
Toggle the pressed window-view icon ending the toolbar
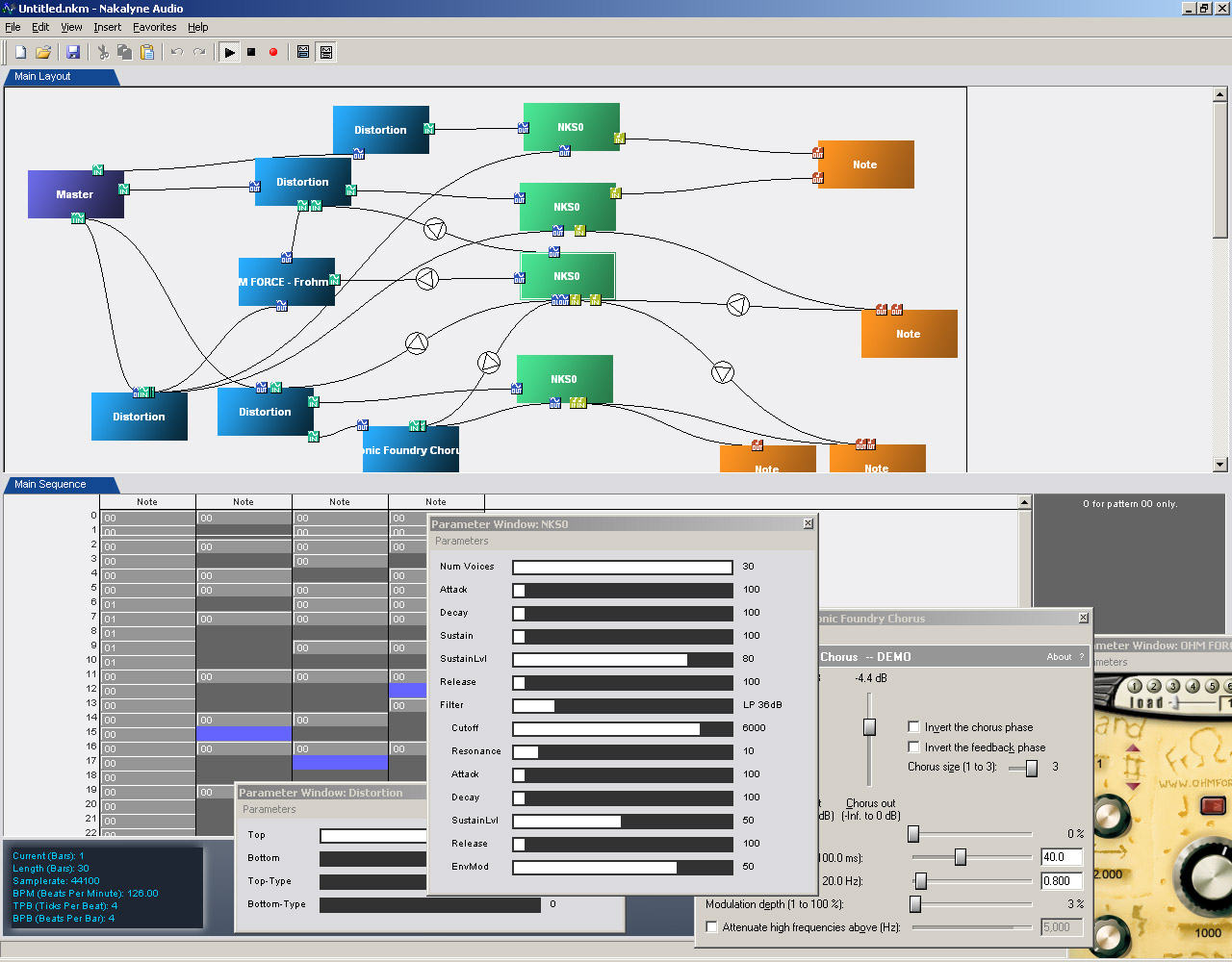326,52
